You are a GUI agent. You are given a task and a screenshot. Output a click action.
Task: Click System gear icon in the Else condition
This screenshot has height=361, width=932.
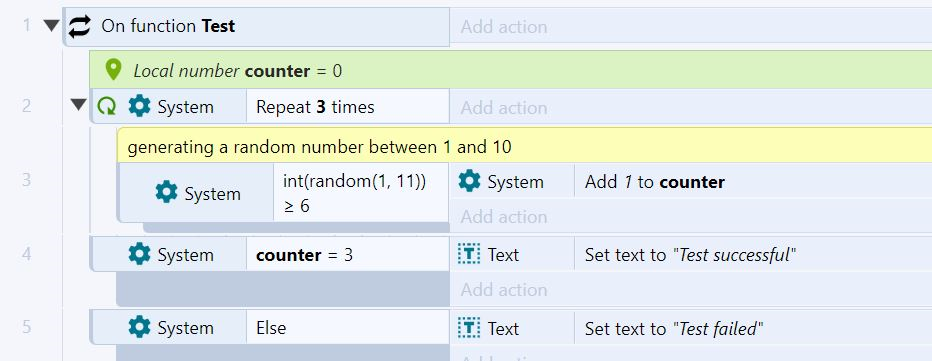pyautogui.click(x=139, y=327)
